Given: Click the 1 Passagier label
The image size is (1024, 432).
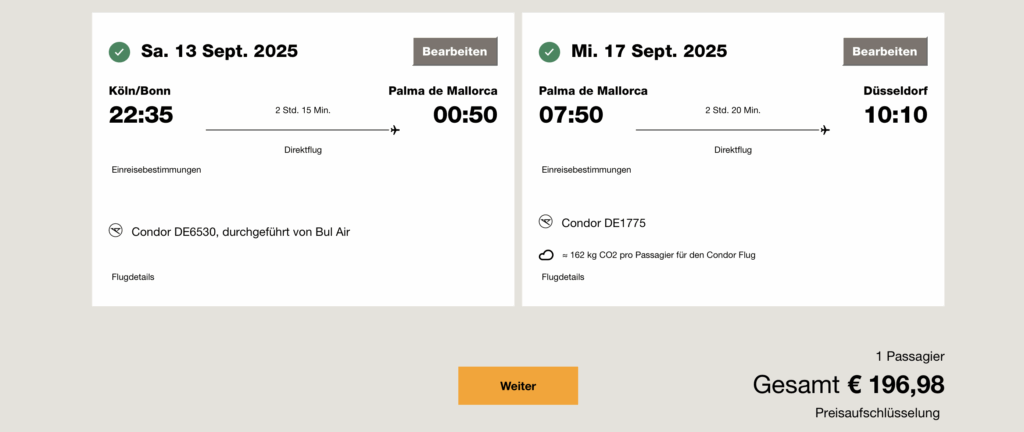Looking at the screenshot, I should coord(910,356).
